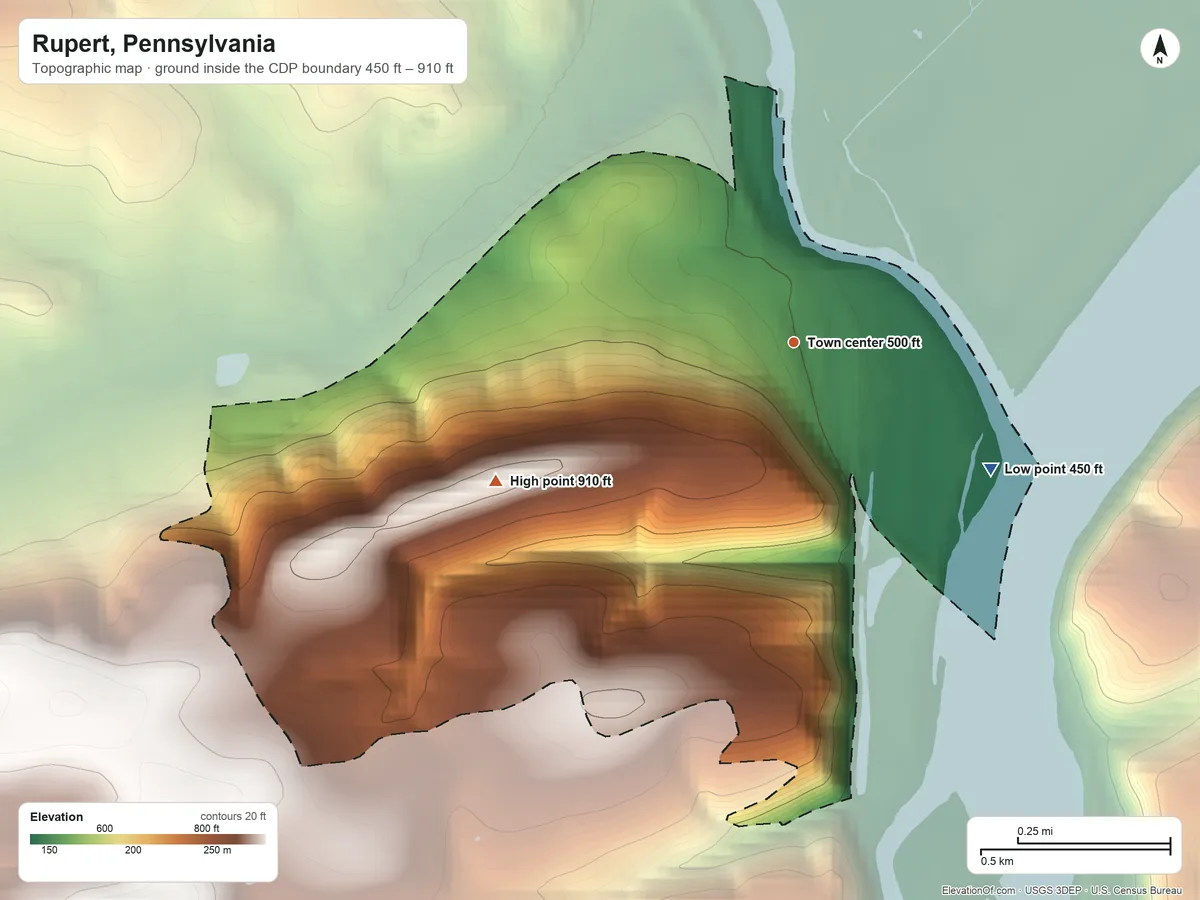Click the '600' legend tick label
1200x900 pixels.
[104, 828]
